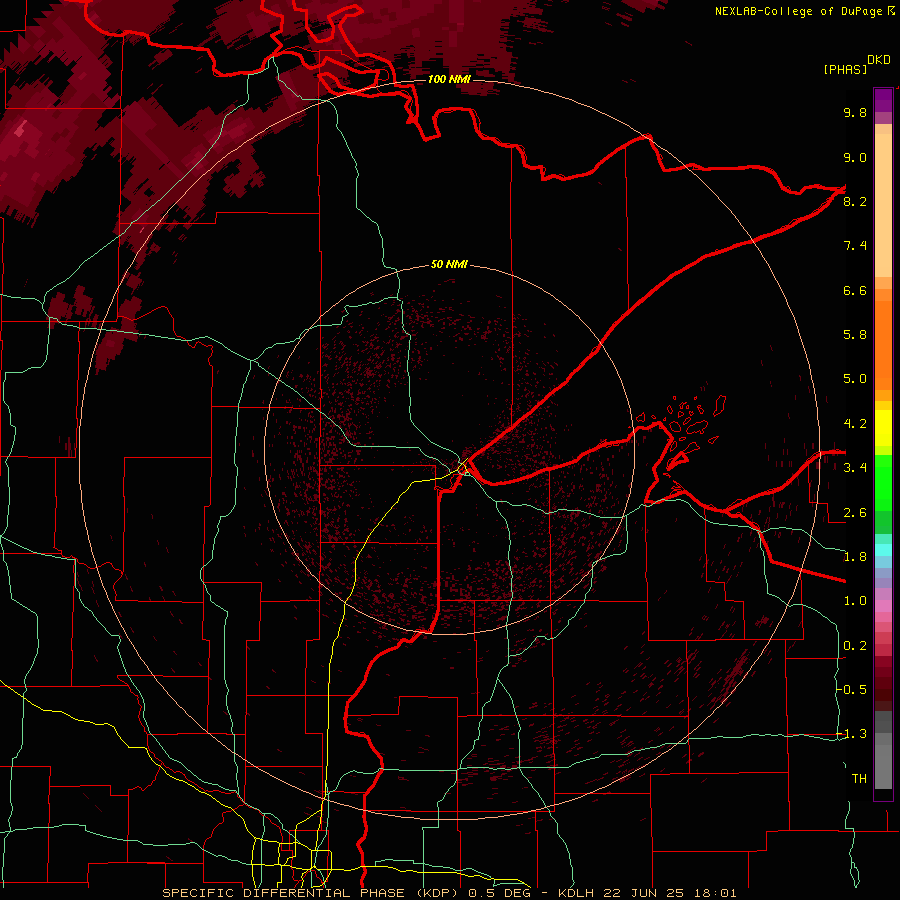Click the 5.0 value on the color scale
The image size is (900, 900).
[855, 379]
